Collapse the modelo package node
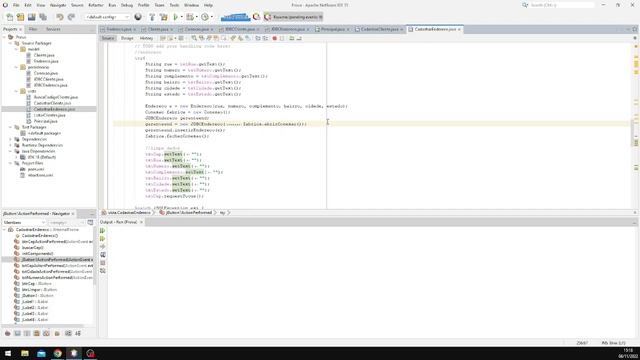640x360 pixels. pos(17,49)
